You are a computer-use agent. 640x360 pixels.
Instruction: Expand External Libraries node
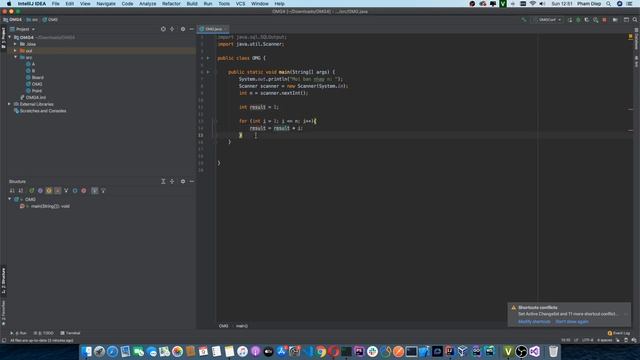pos(10,104)
